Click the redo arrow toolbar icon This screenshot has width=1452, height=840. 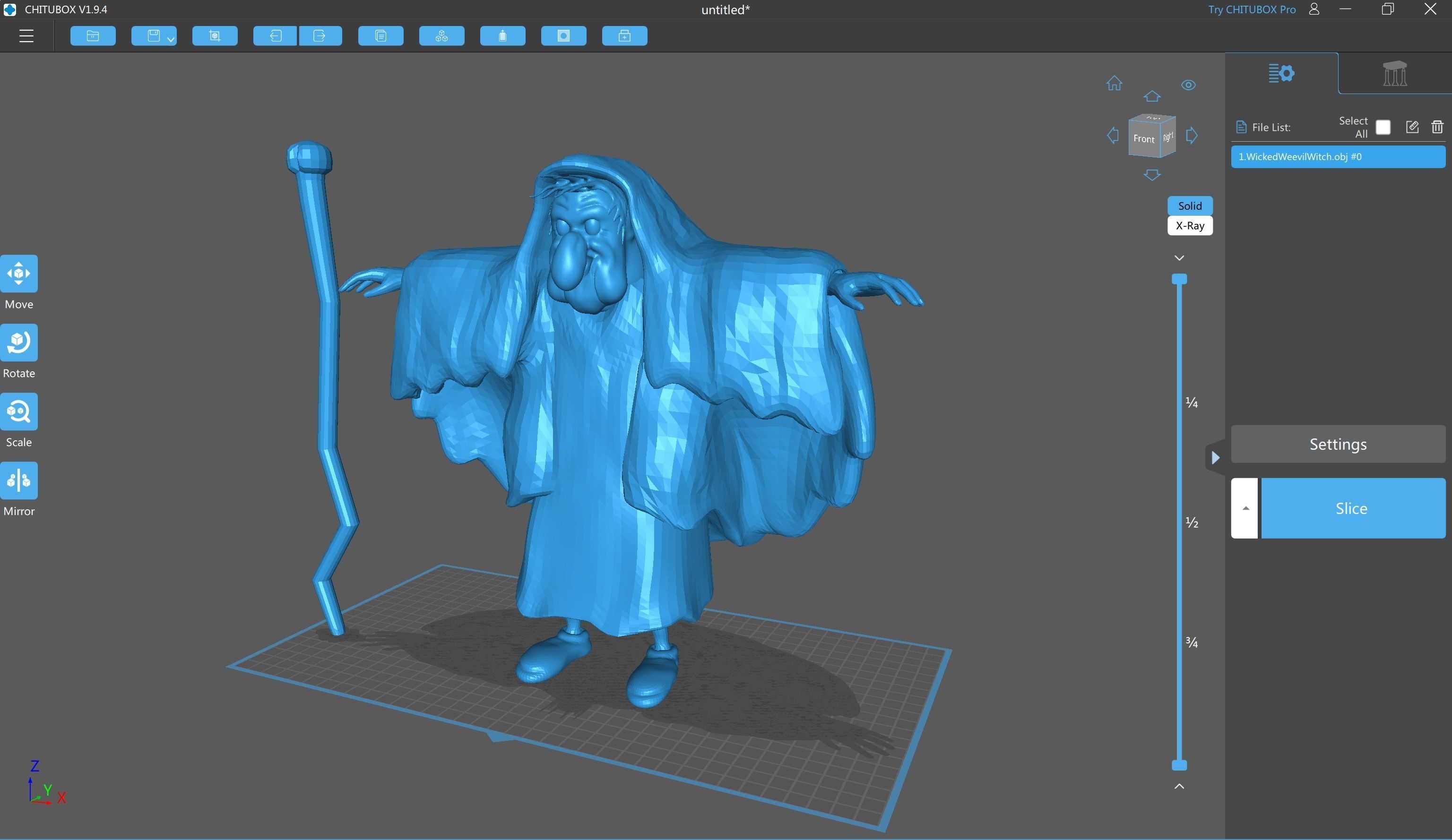[x=320, y=36]
